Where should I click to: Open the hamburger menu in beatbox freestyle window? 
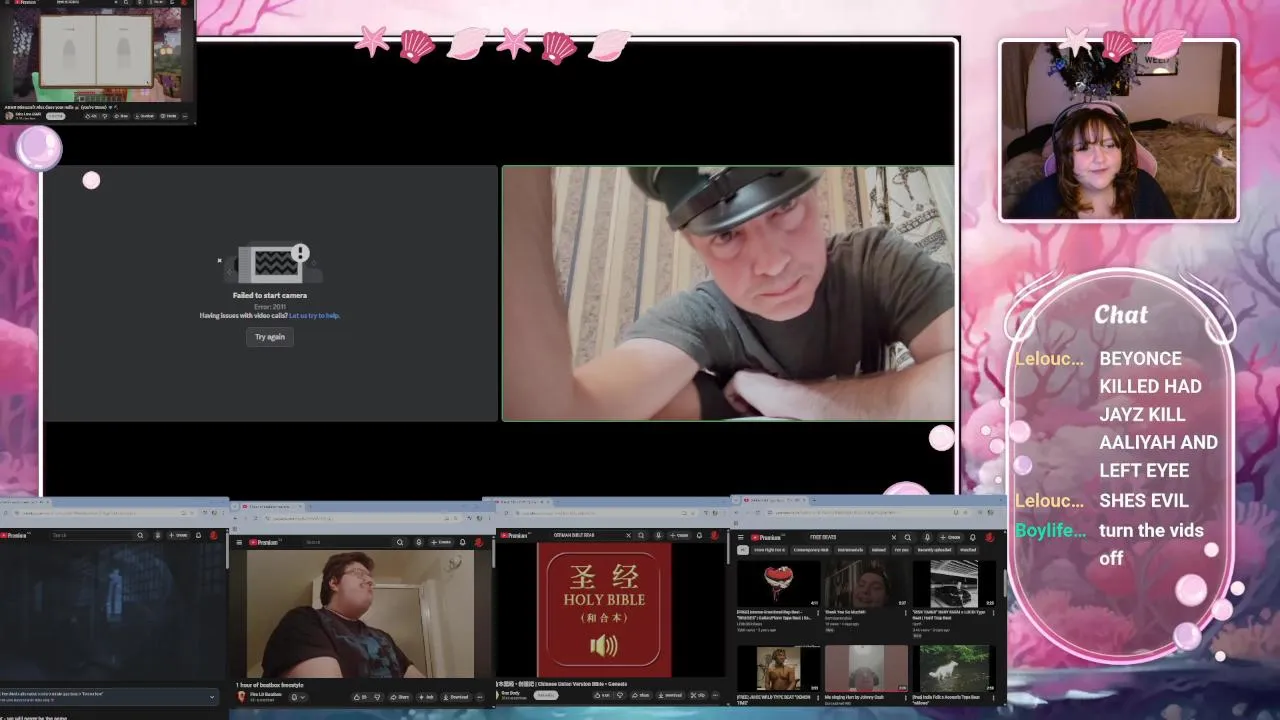(x=239, y=542)
